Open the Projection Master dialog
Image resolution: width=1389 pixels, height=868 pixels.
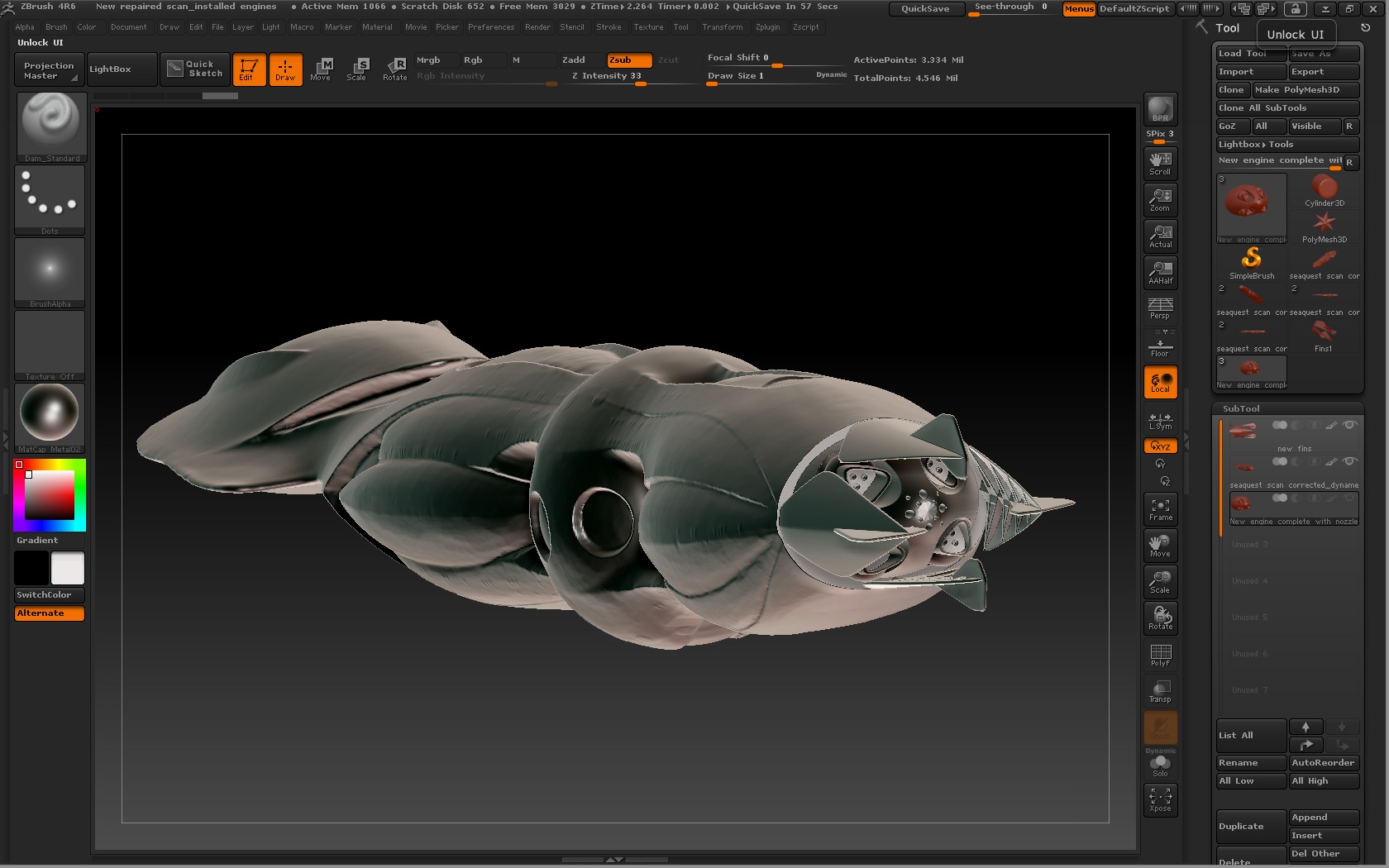(x=47, y=69)
